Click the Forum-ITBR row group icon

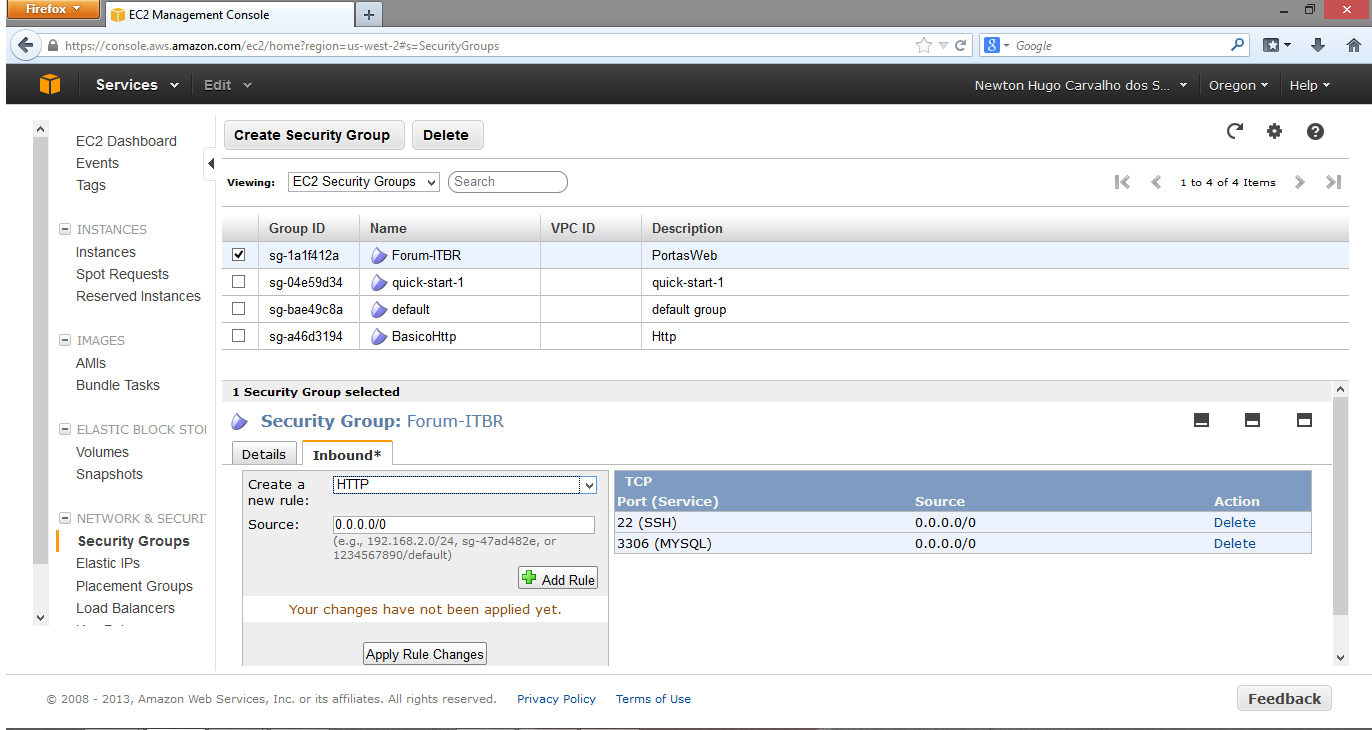379,256
